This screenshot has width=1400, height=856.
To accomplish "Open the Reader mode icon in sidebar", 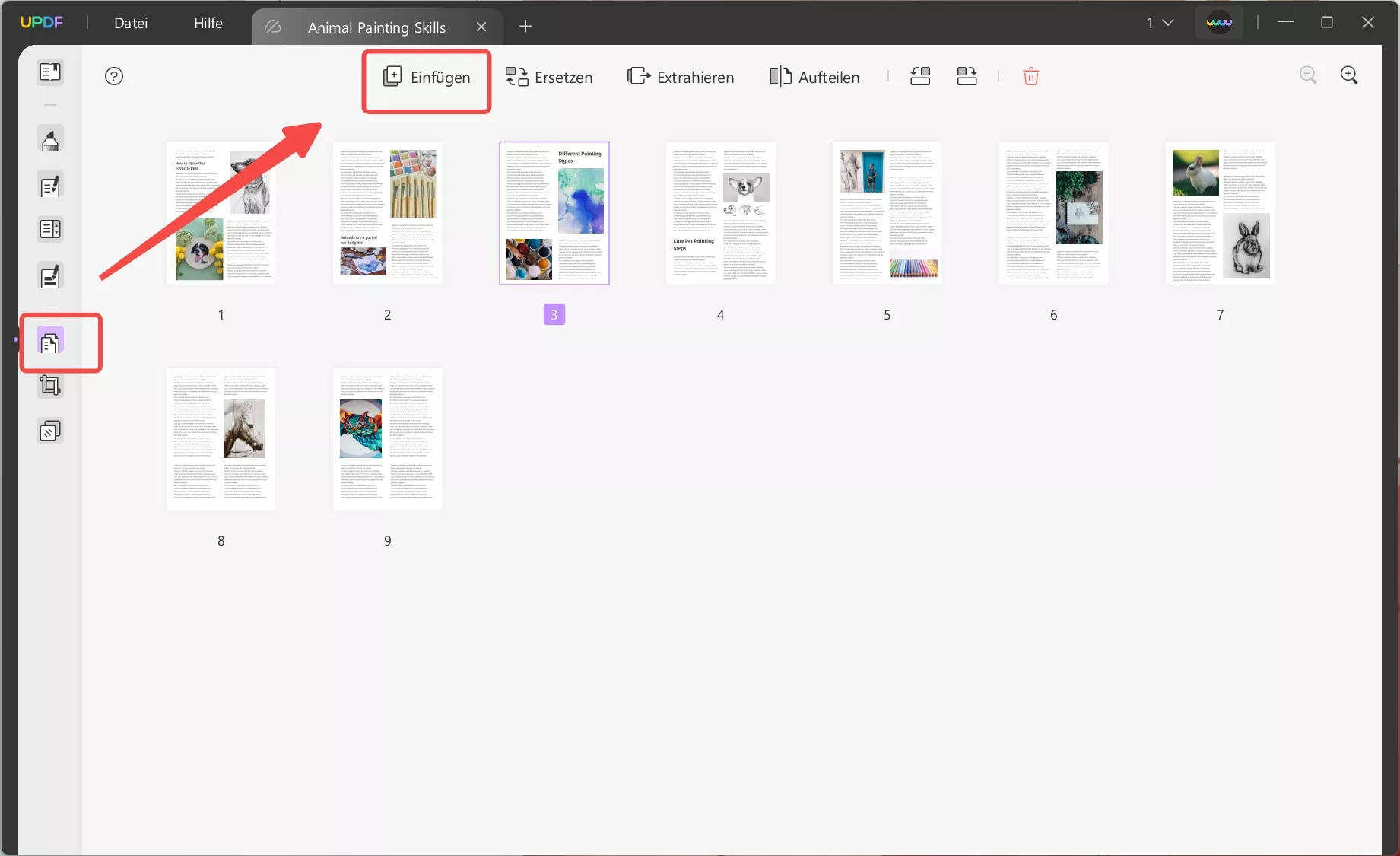I will (50, 72).
